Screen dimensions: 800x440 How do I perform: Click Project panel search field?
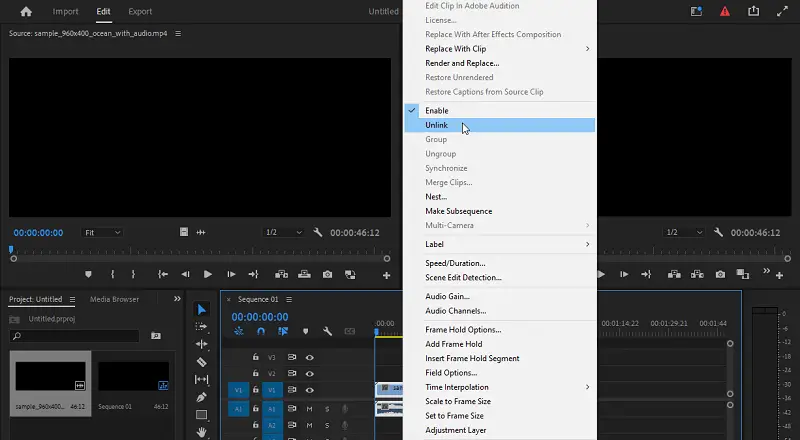pyautogui.click(x=74, y=336)
